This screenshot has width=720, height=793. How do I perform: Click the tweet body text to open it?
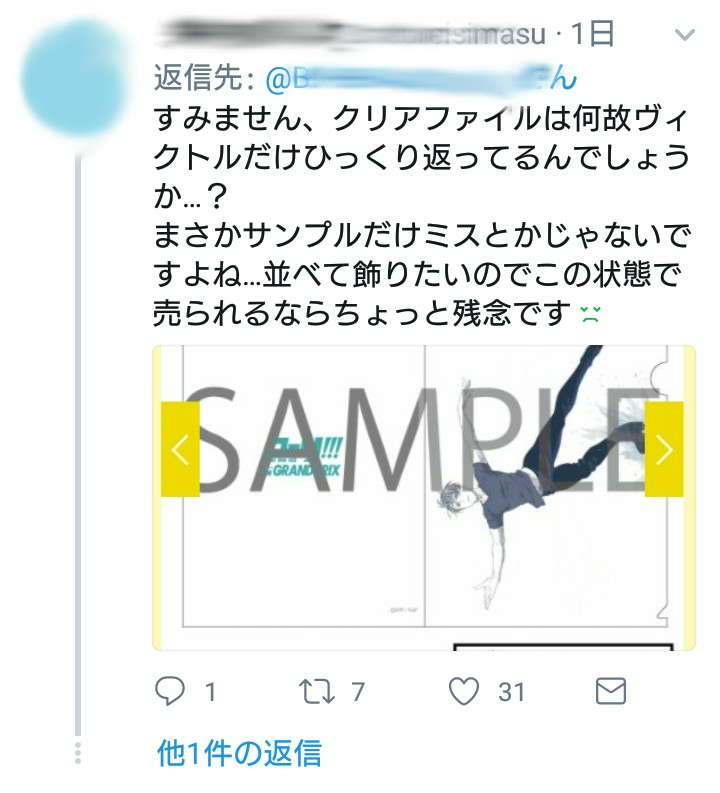421,216
